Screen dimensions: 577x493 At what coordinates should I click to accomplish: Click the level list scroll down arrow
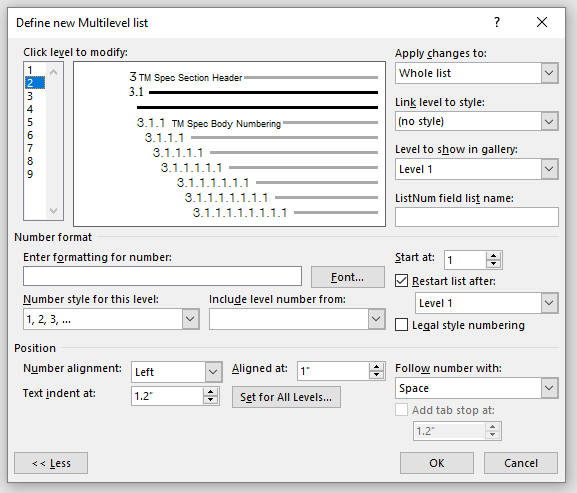(x=54, y=210)
